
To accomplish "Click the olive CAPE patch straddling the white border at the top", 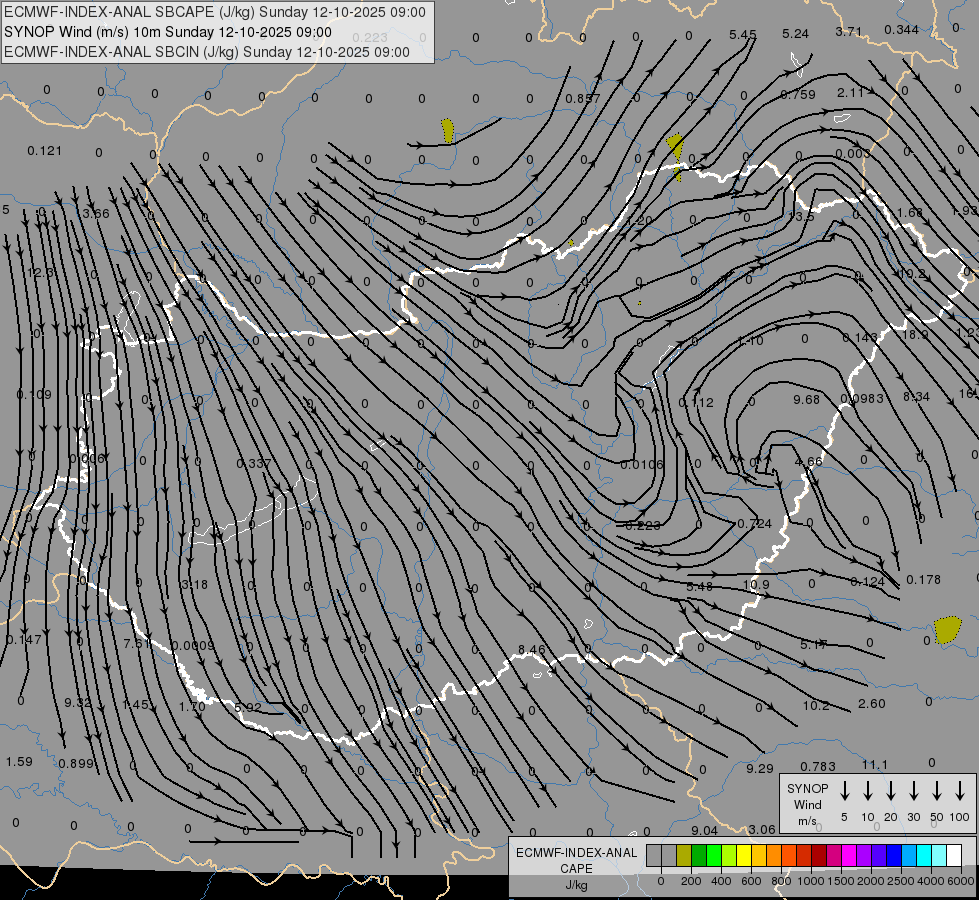I will pyautogui.click(x=676, y=156).
